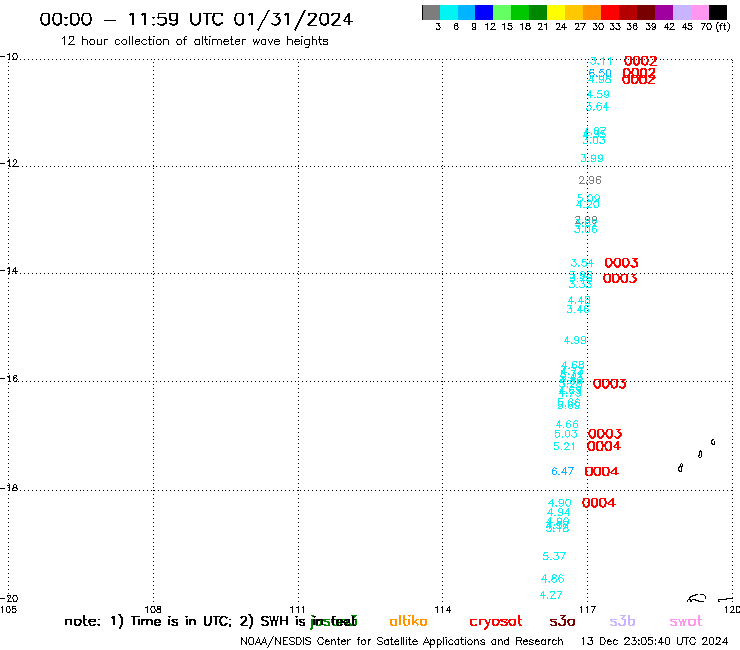This screenshot has height=650, width=740.
Task: Click the longitude axis label 117
Action: point(588,609)
